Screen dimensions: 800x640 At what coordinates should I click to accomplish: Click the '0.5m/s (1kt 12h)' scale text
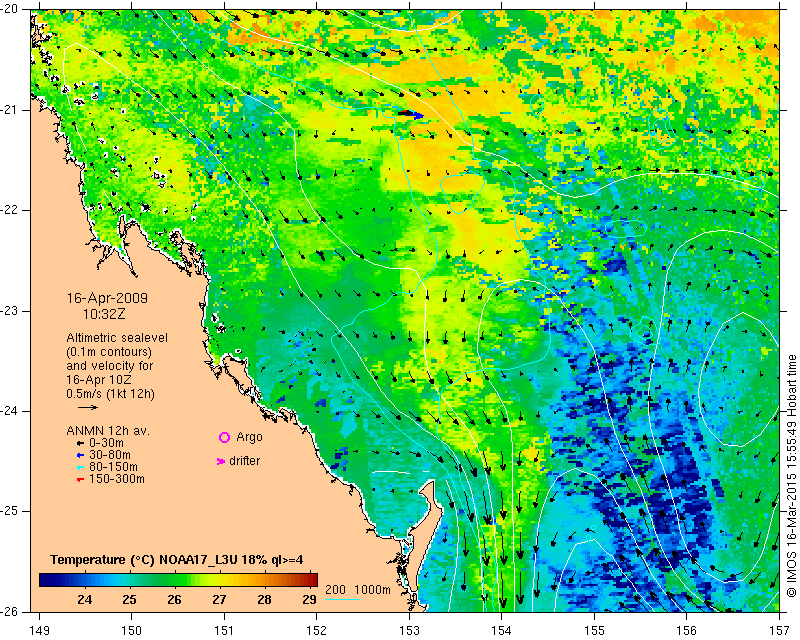click(x=110, y=394)
